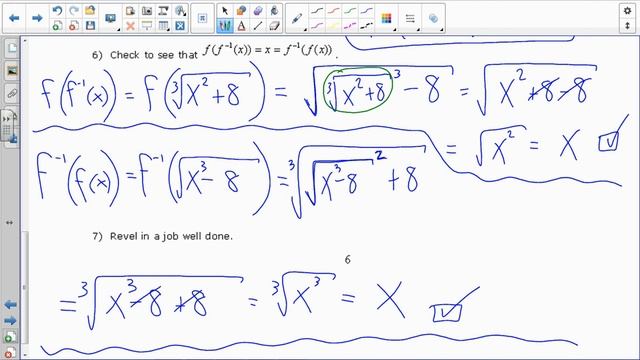Delete page using sidebar red X
Image resolution: width=640 pixels, height=360 pixels.
9,353
